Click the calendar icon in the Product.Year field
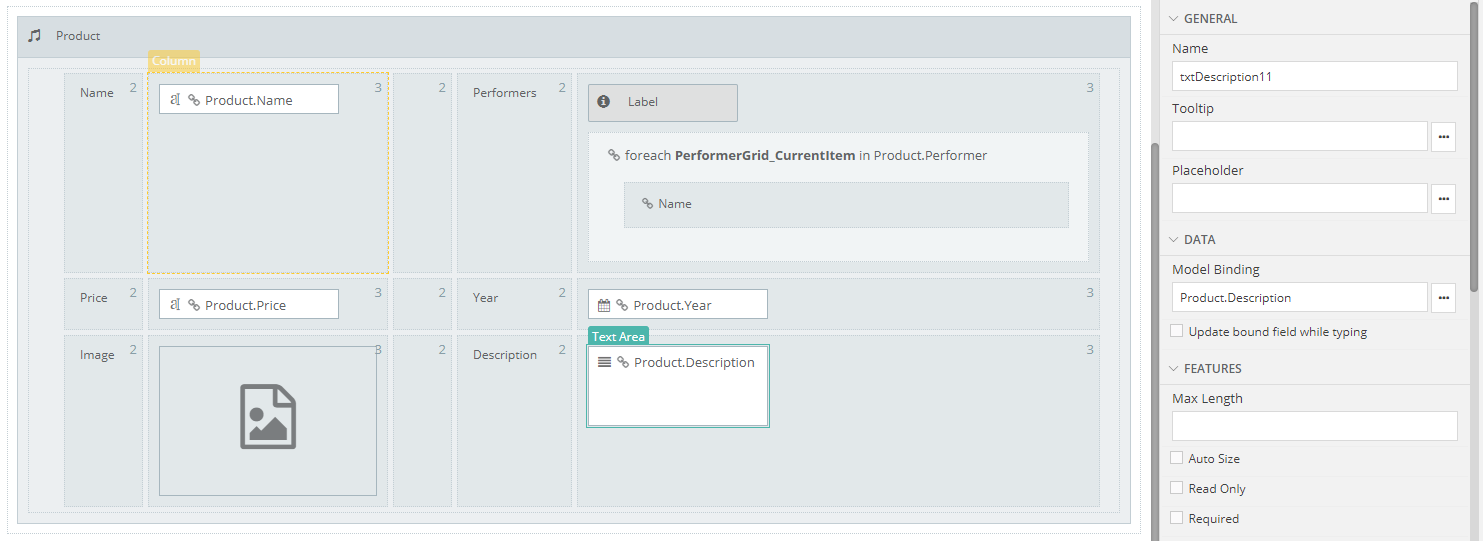1483x541 pixels. [604, 305]
